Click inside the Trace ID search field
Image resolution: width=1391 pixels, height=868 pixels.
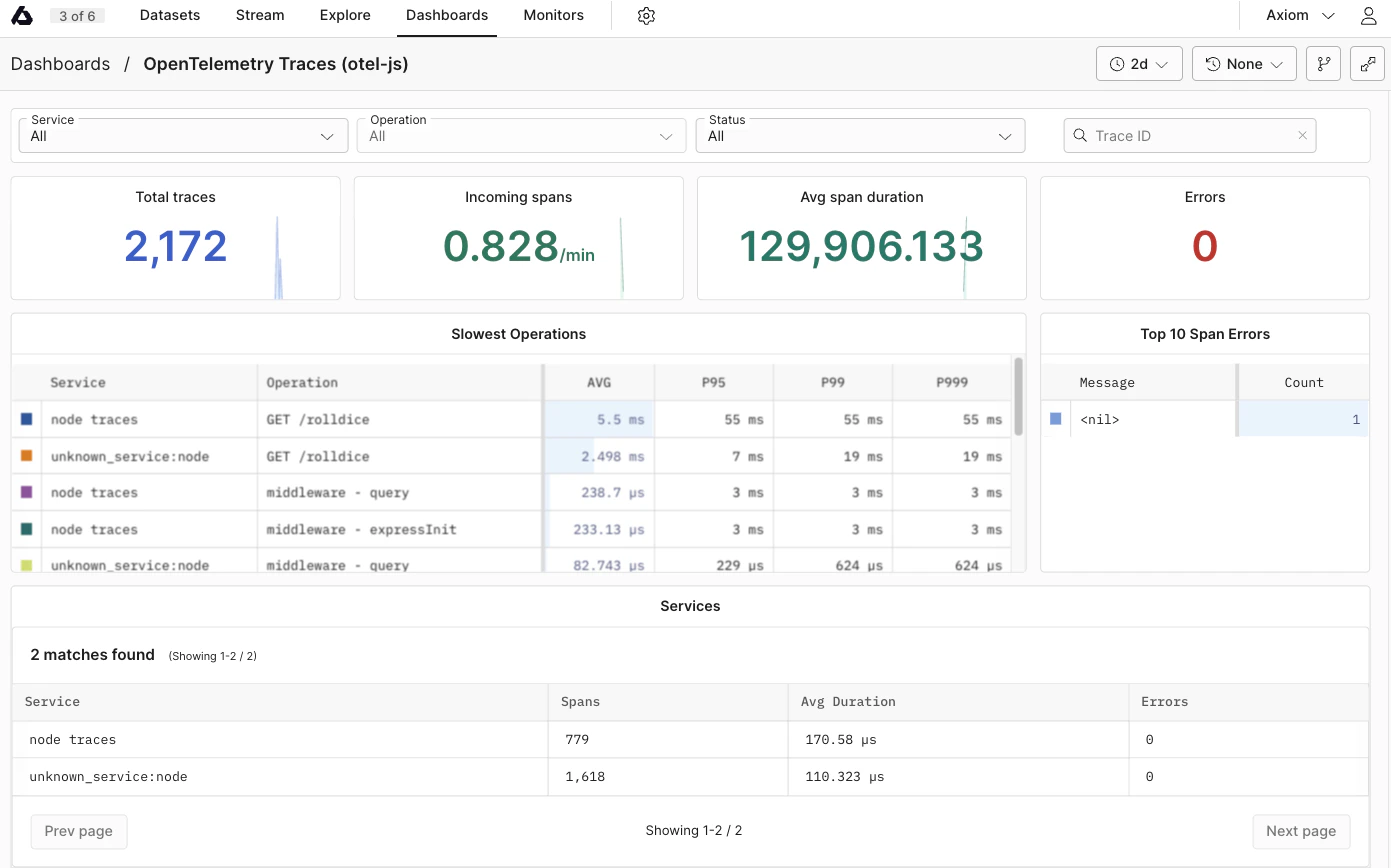point(1190,135)
